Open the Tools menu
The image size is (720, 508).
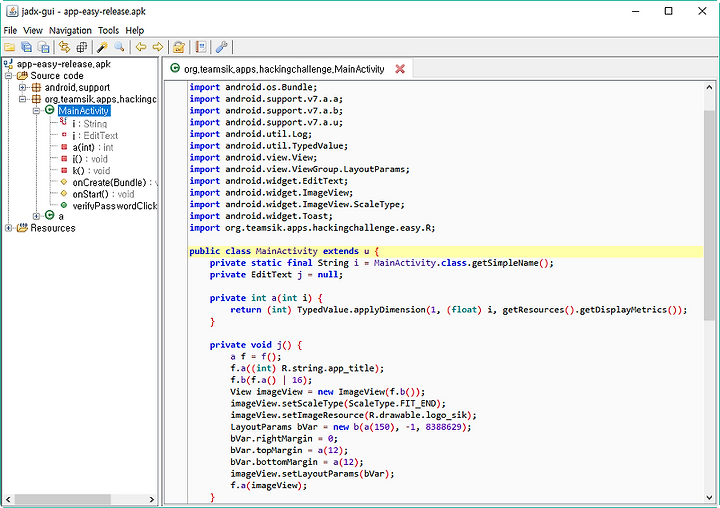click(108, 30)
